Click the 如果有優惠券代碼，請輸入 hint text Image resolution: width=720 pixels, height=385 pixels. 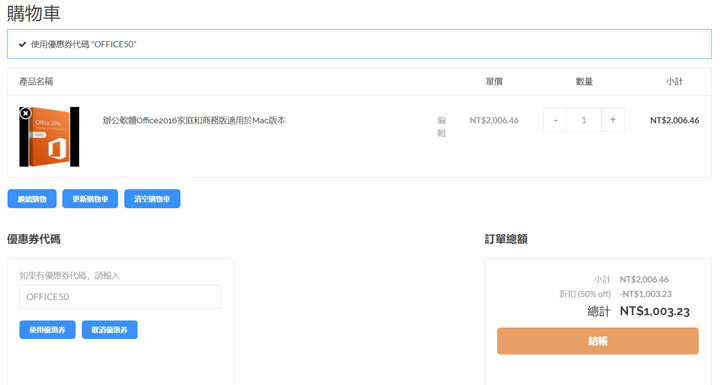tap(69, 276)
